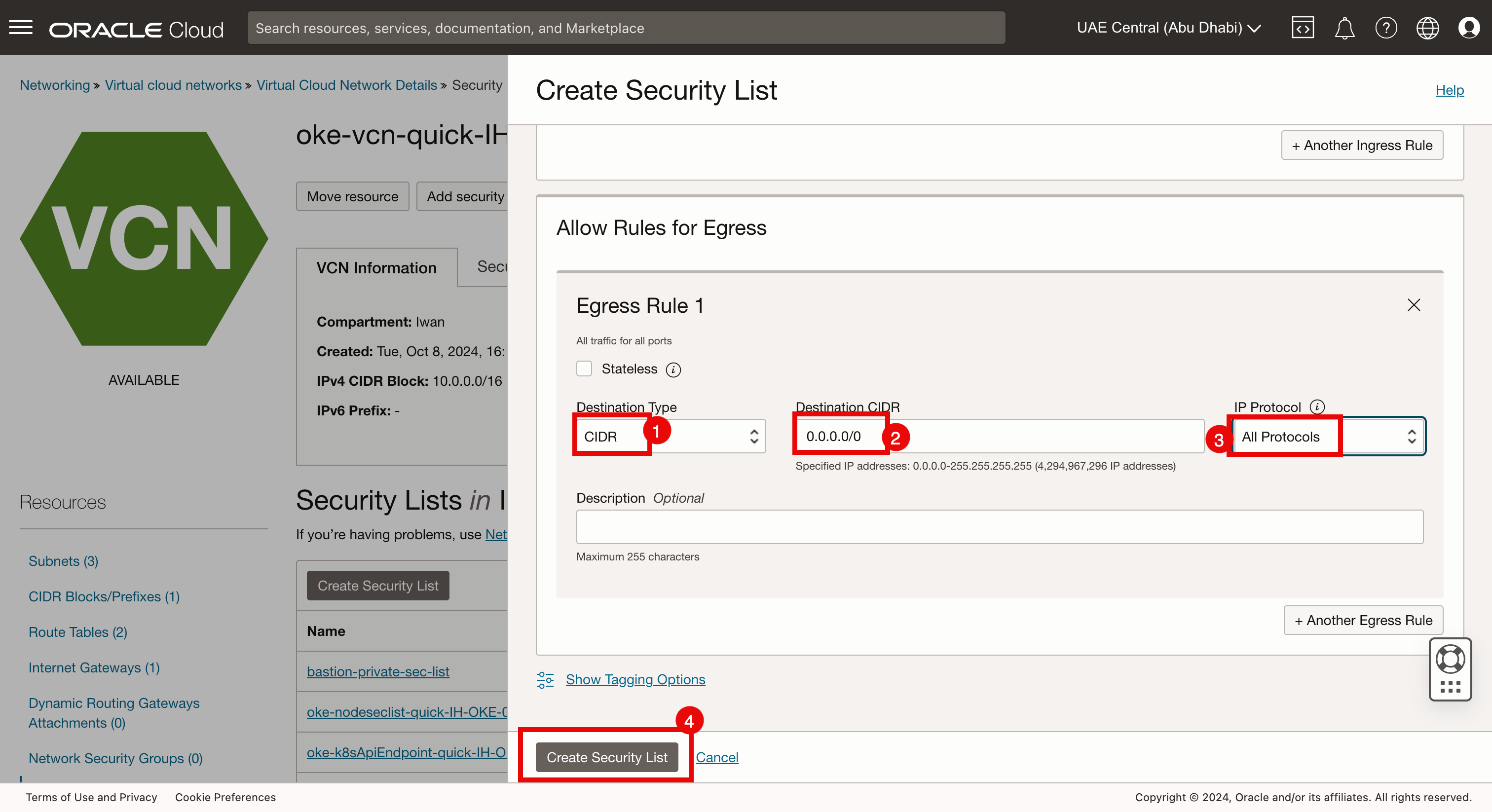
Task: Click the notifications bell icon
Action: point(1344,27)
